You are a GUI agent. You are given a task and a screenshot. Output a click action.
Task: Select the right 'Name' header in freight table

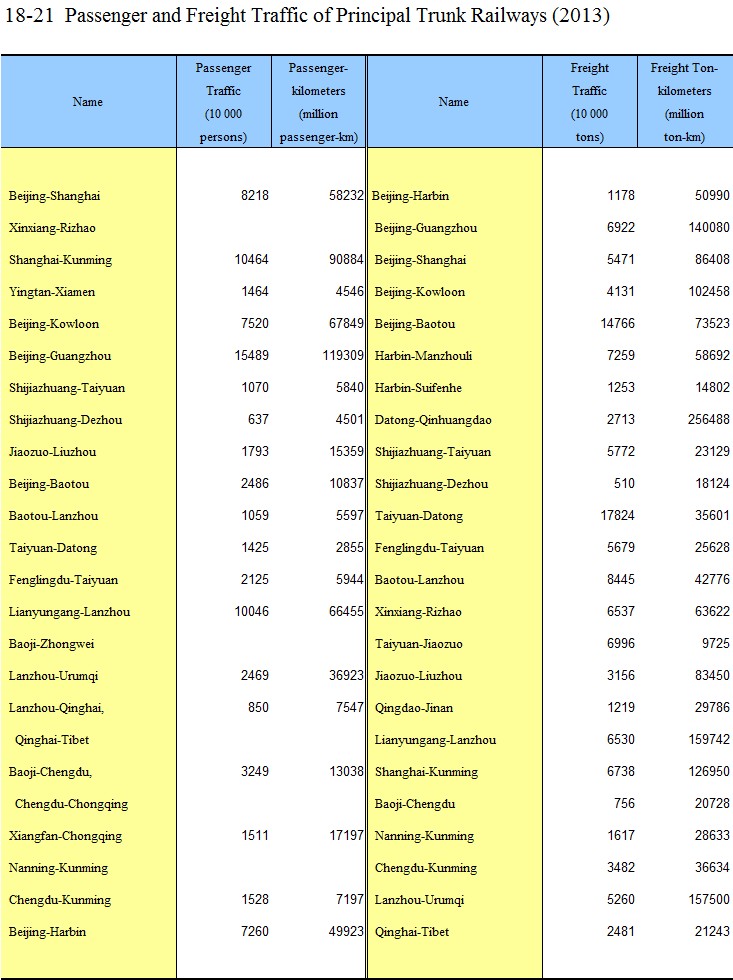point(453,102)
